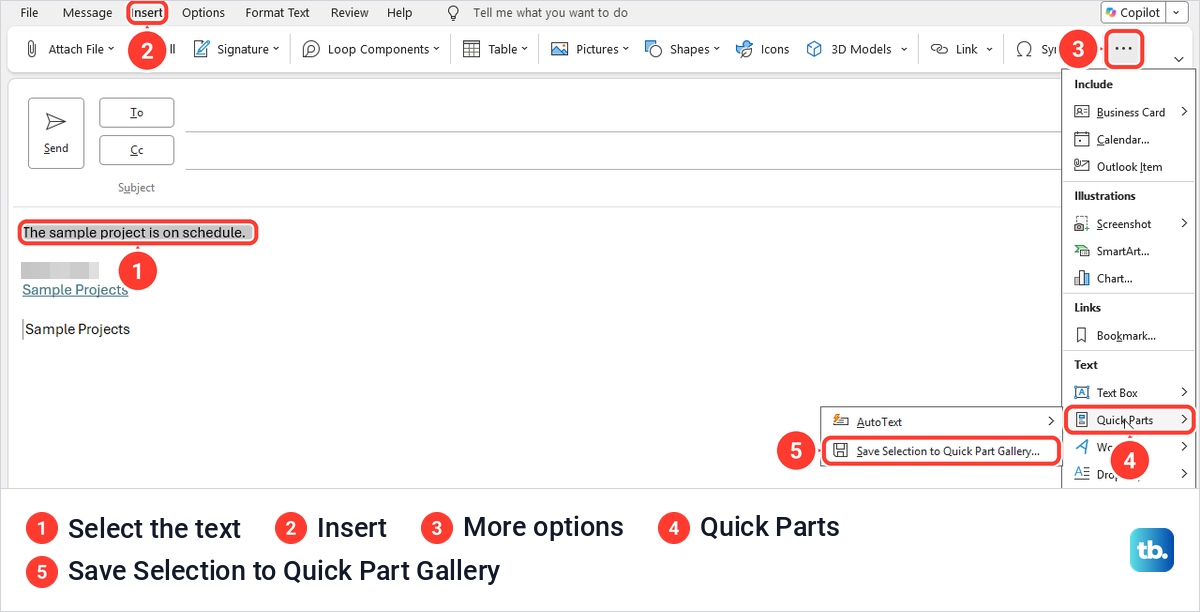Expand the Copilot dropdown arrow

1177,13
